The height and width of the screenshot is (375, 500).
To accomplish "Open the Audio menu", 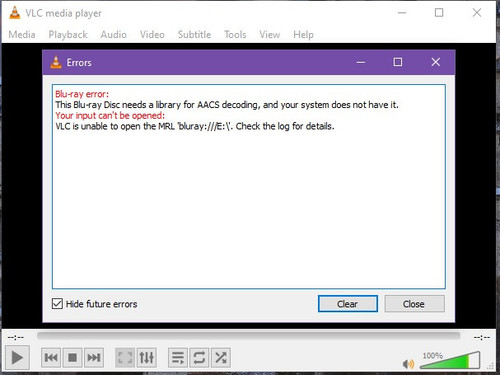I will pos(114,35).
